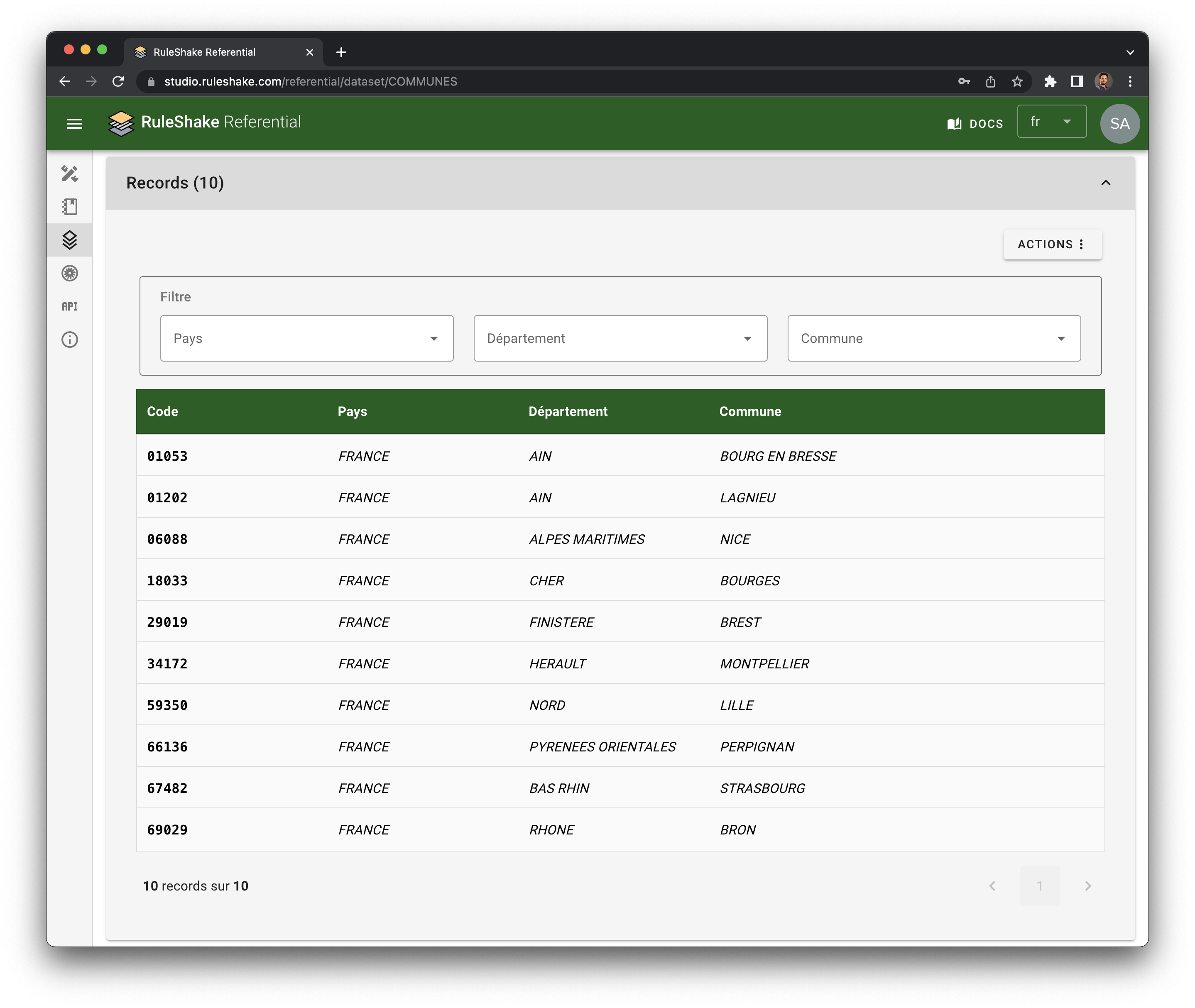Viewport: 1195px width, 1008px height.
Task: Open browser extensions puzzle icon
Action: coord(1050,82)
